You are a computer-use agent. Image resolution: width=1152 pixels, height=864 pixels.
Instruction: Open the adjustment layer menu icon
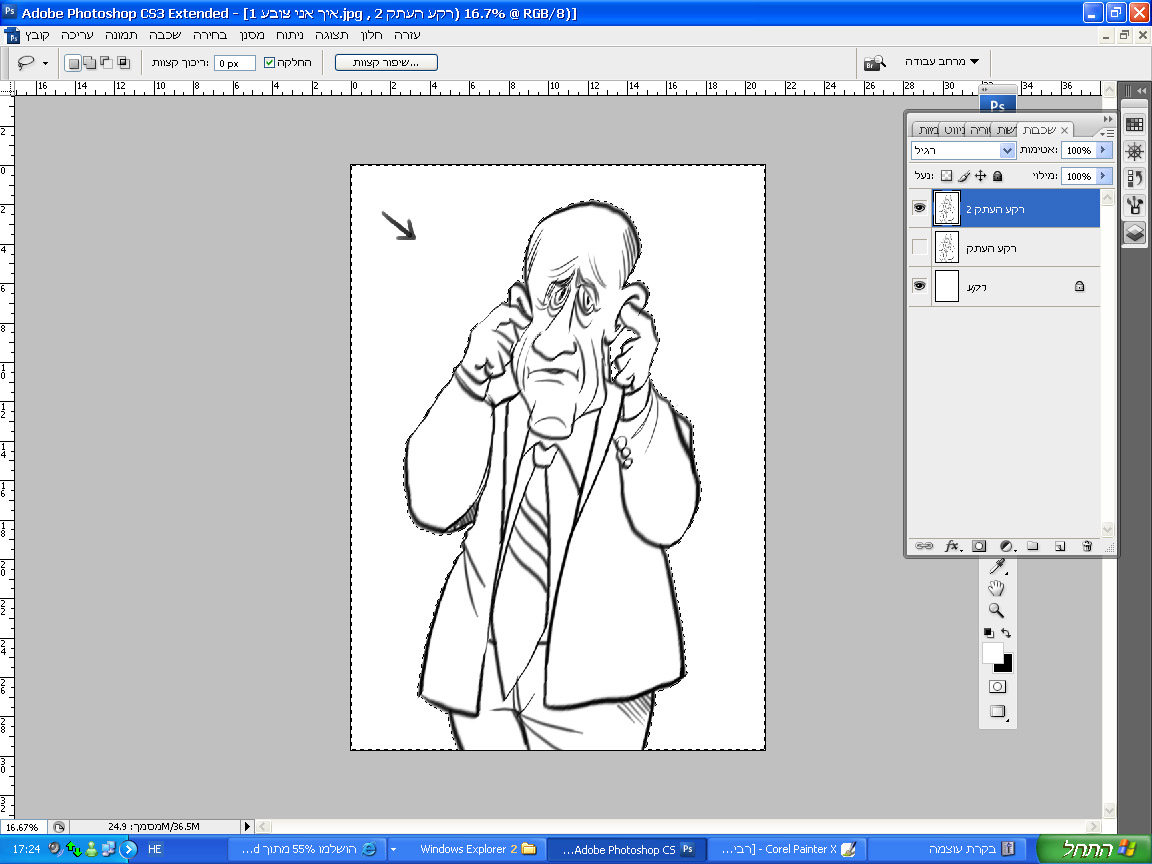coord(1007,546)
